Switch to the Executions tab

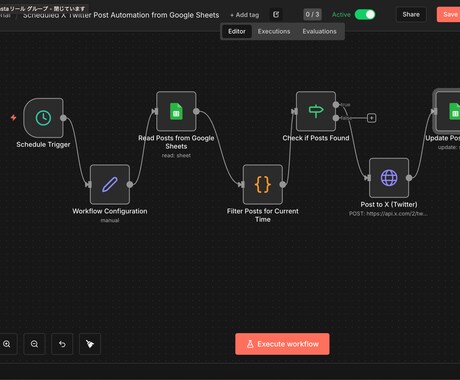pyautogui.click(x=274, y=31)
